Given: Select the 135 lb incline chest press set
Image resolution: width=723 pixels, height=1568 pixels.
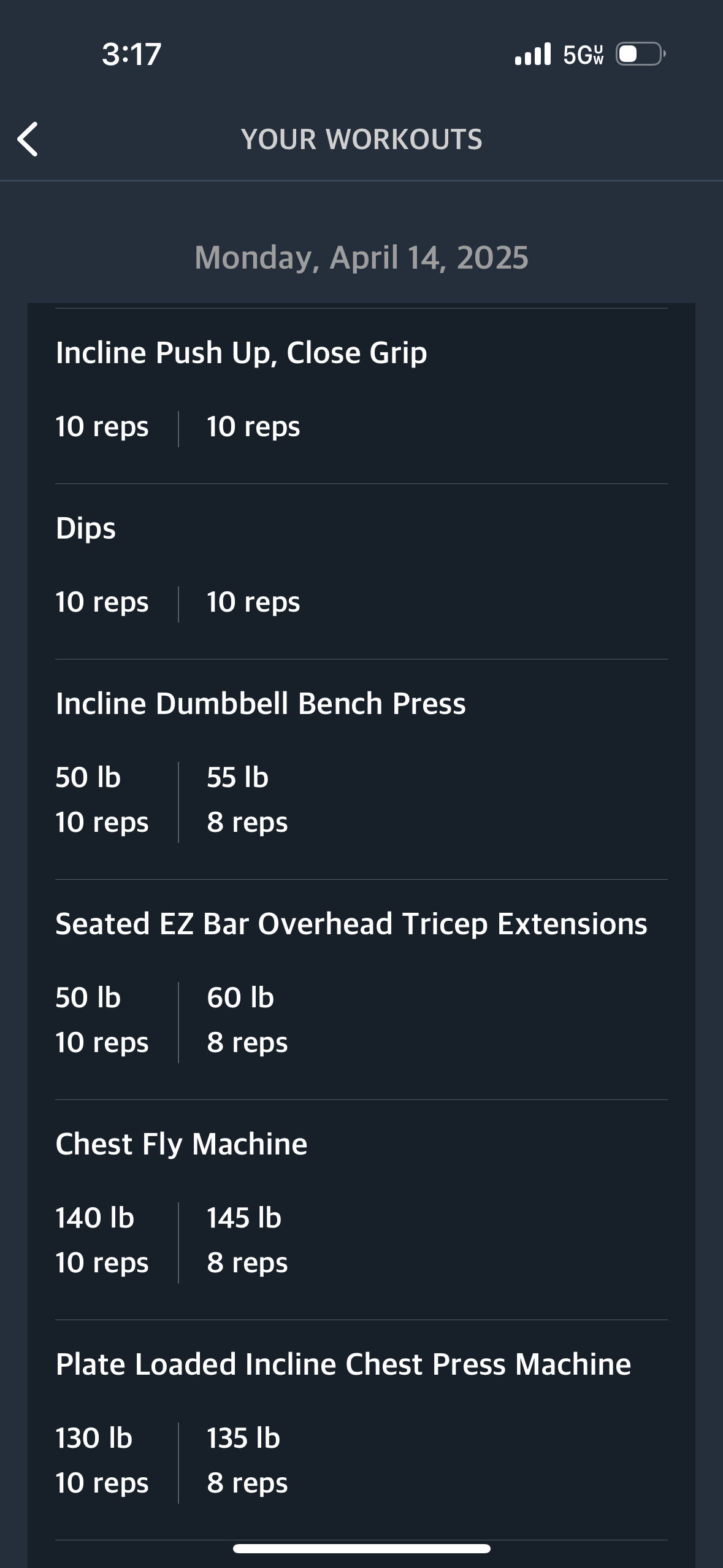Looking at the screenshot, I should [247, 1460].
